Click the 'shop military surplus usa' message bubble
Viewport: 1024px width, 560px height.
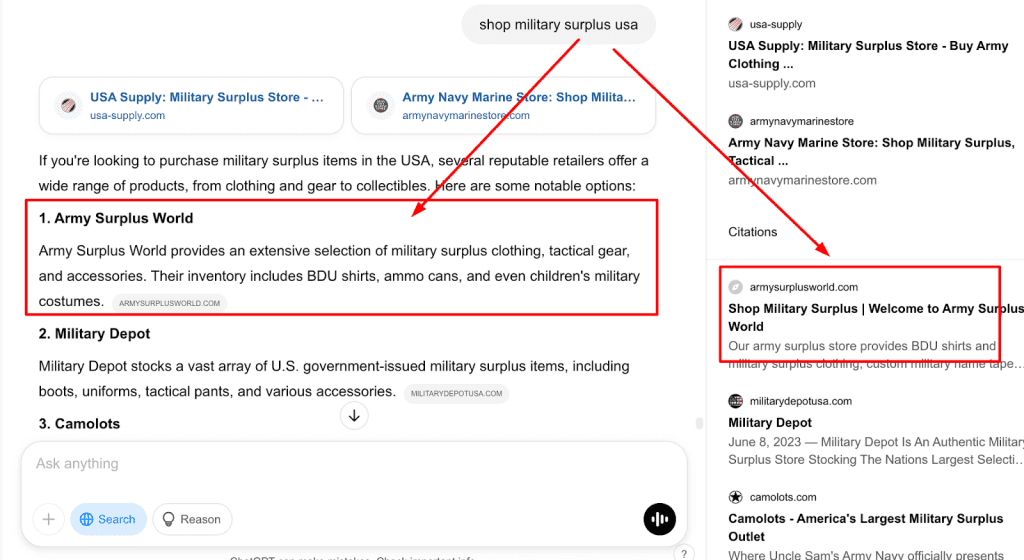point(558,25)
